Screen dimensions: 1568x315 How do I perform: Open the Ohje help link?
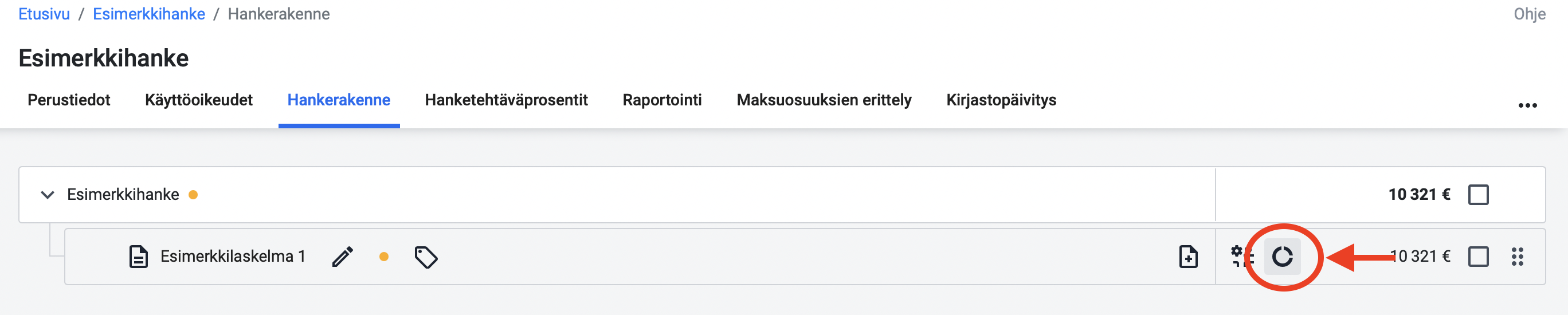1529,14
